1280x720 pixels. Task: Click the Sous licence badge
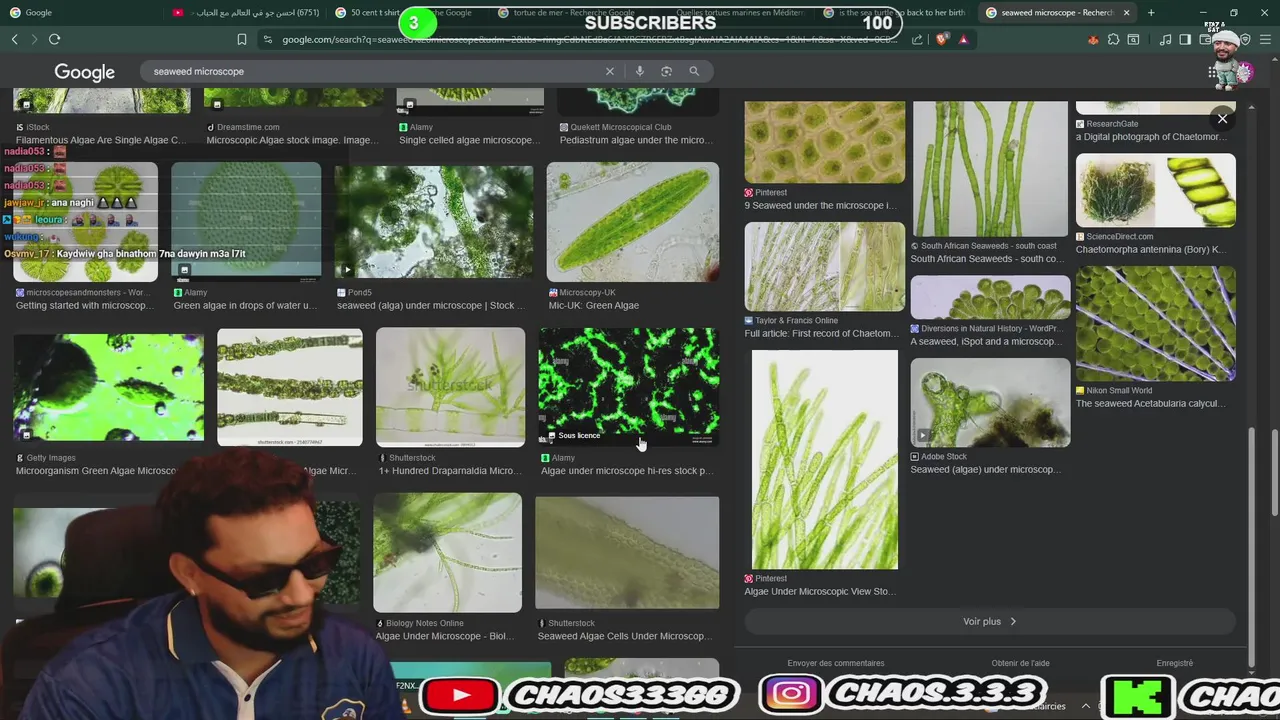(x=574, y=436)
